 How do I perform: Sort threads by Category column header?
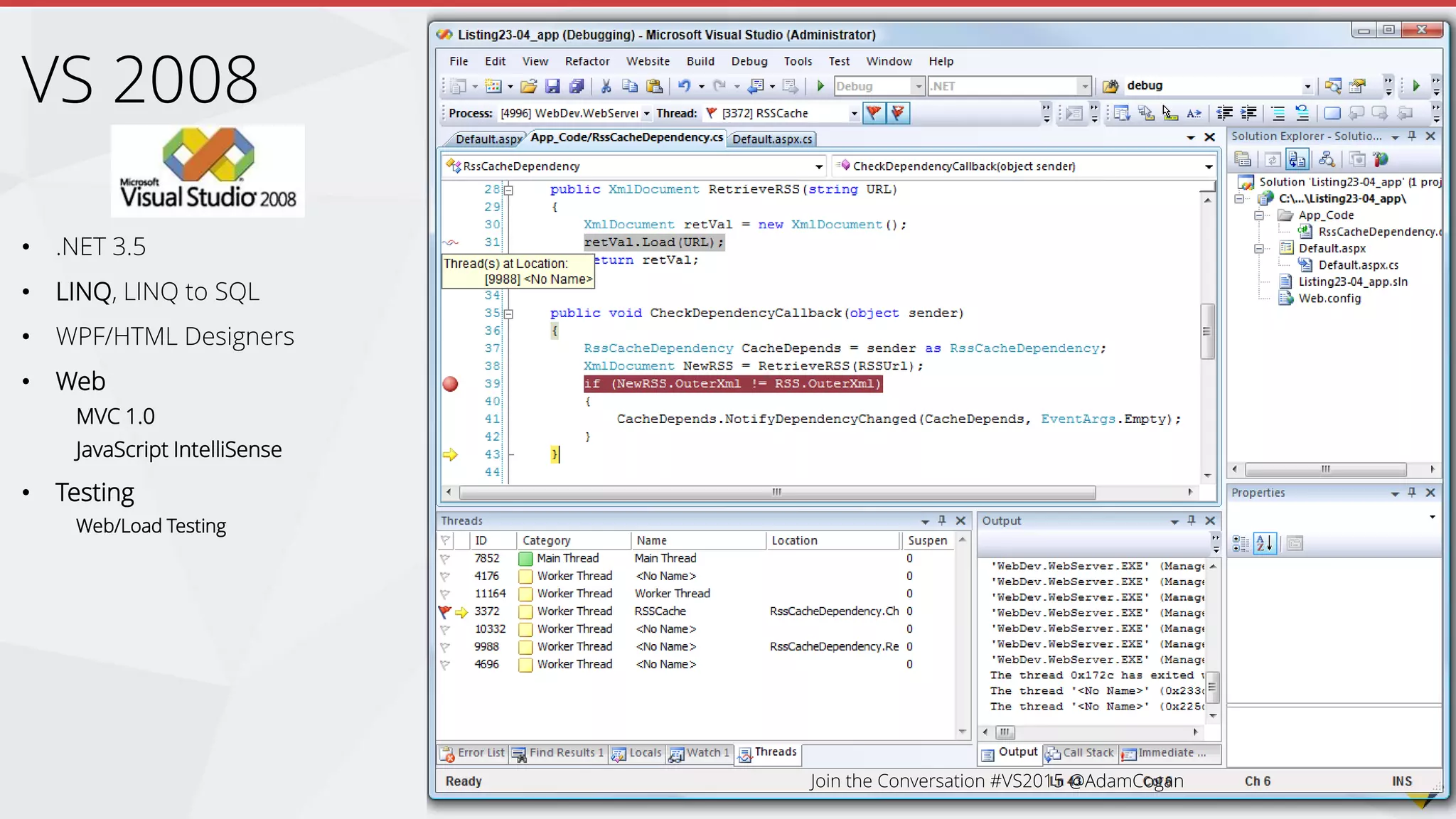[573, 541]
